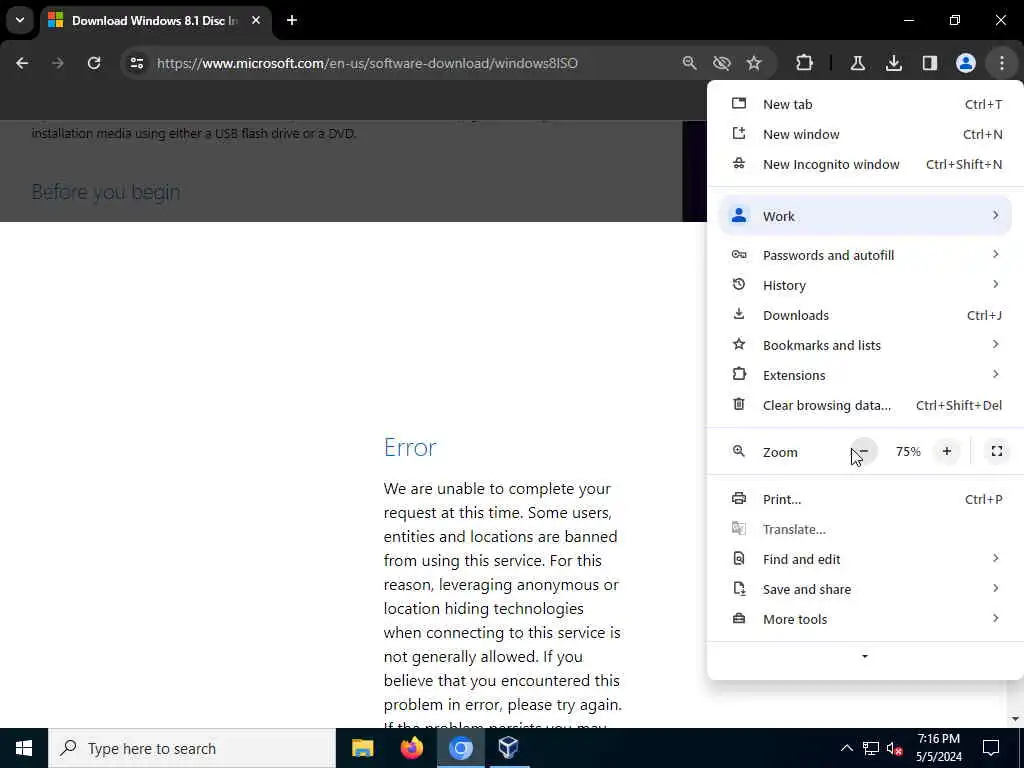Click the muted volume icon in tray
This screenshot has height=768, width=1024.
[895, 748]
